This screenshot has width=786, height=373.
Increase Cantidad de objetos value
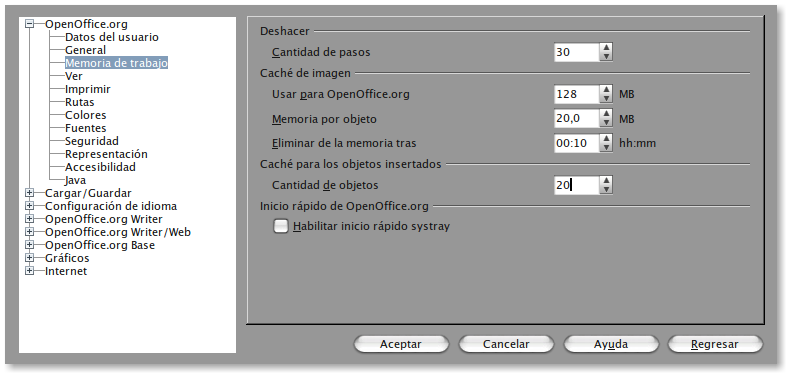point(607,180)
